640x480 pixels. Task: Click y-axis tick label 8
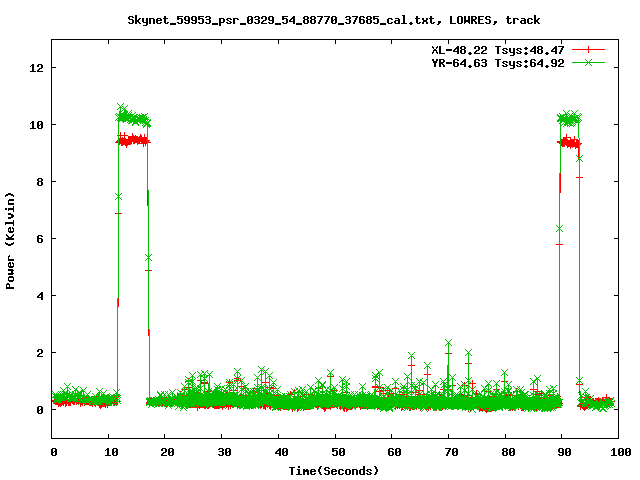40,182
